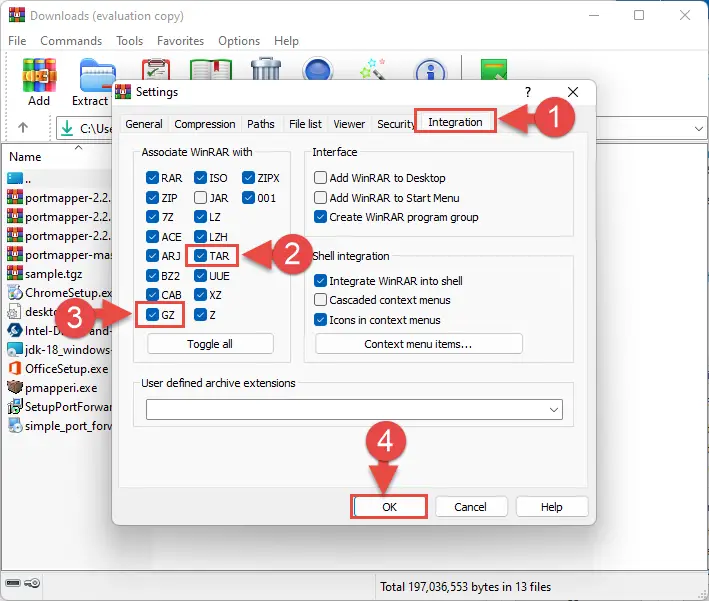Toggle the ISO association checkbox
This screenshot has height=601, width=709.
point(200,178)
